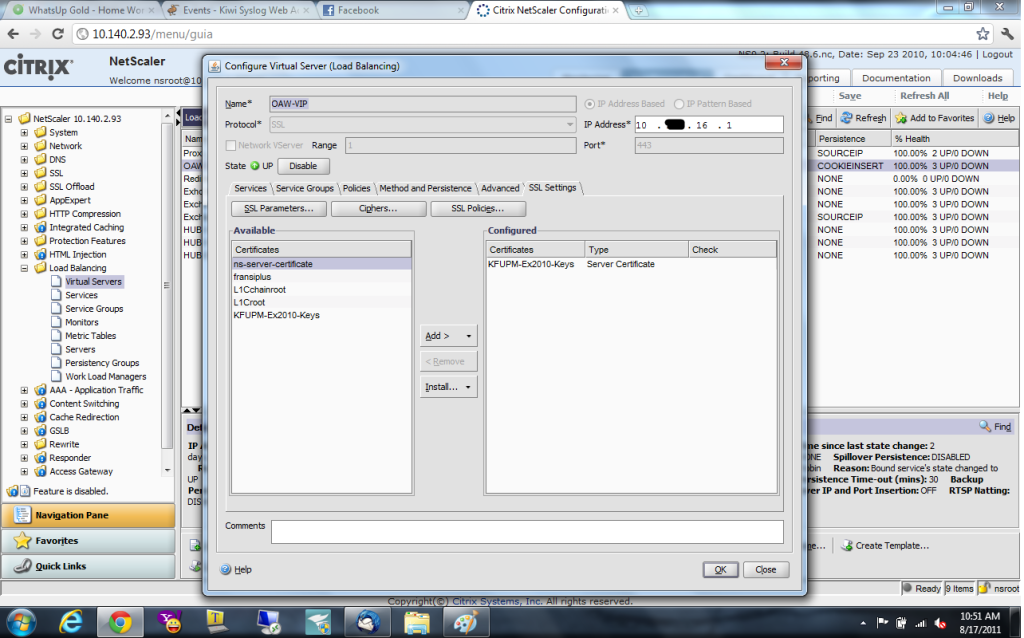Open Thunderbird mail taskbar icon
This screenshot has height=638, width=1024.
(368, 622)
